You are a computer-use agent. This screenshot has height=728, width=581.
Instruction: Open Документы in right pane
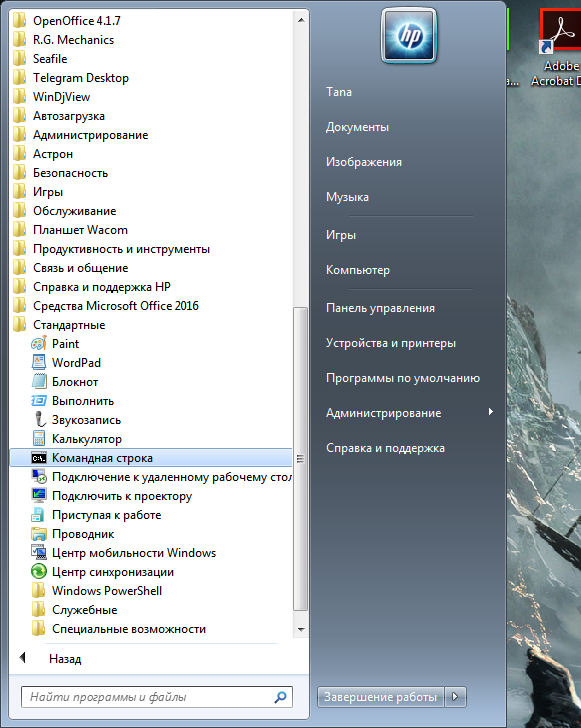pyautogui.click(x=357, y=127)
